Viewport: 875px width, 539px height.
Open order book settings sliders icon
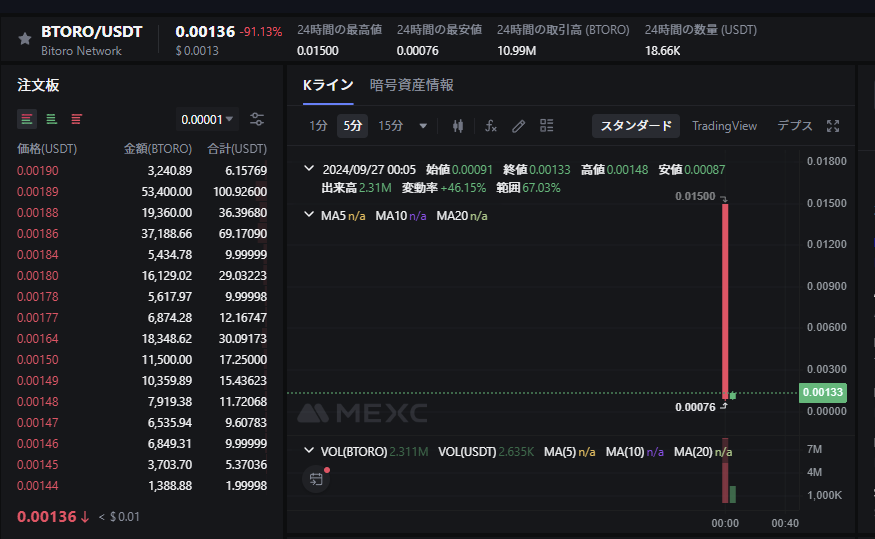[257, 119]
